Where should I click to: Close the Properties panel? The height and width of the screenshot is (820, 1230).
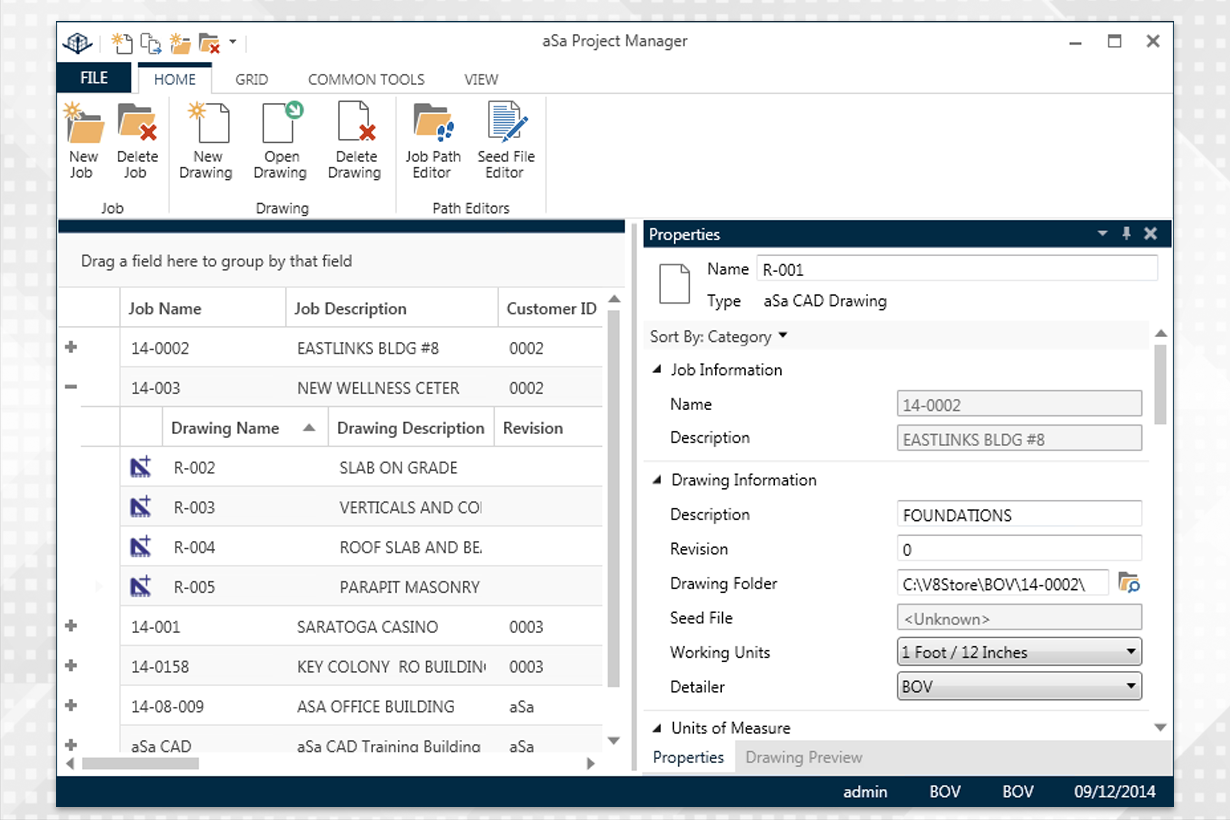coord(1150,234)
